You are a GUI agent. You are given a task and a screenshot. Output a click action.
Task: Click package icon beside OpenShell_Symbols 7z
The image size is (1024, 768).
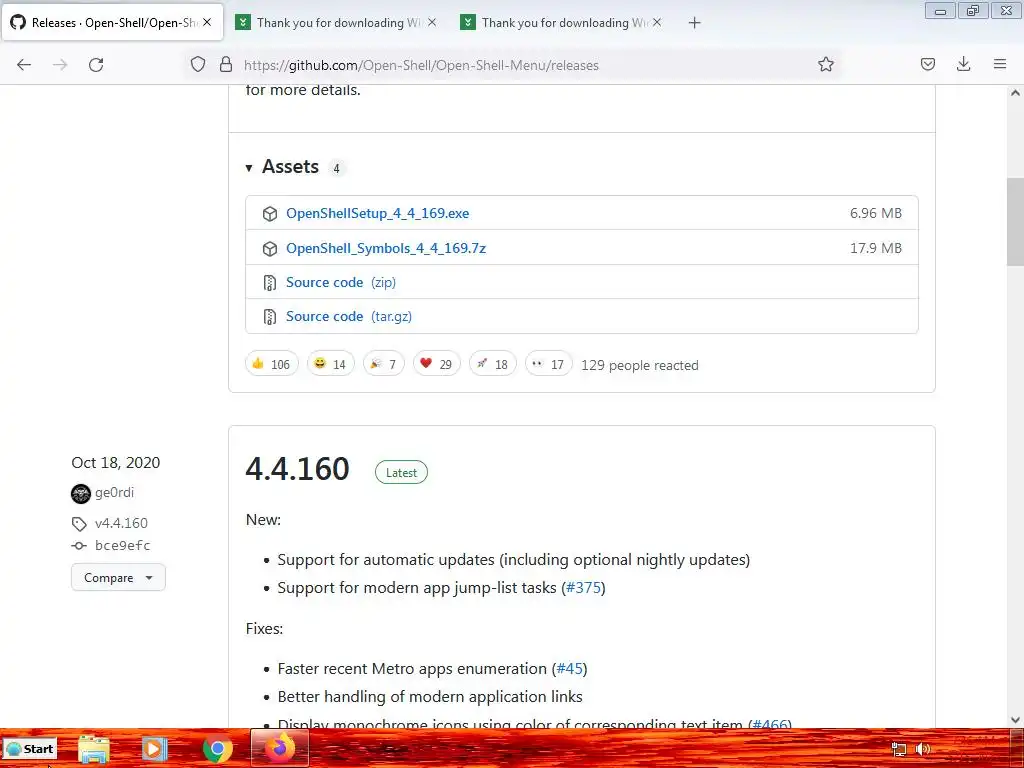270,249
